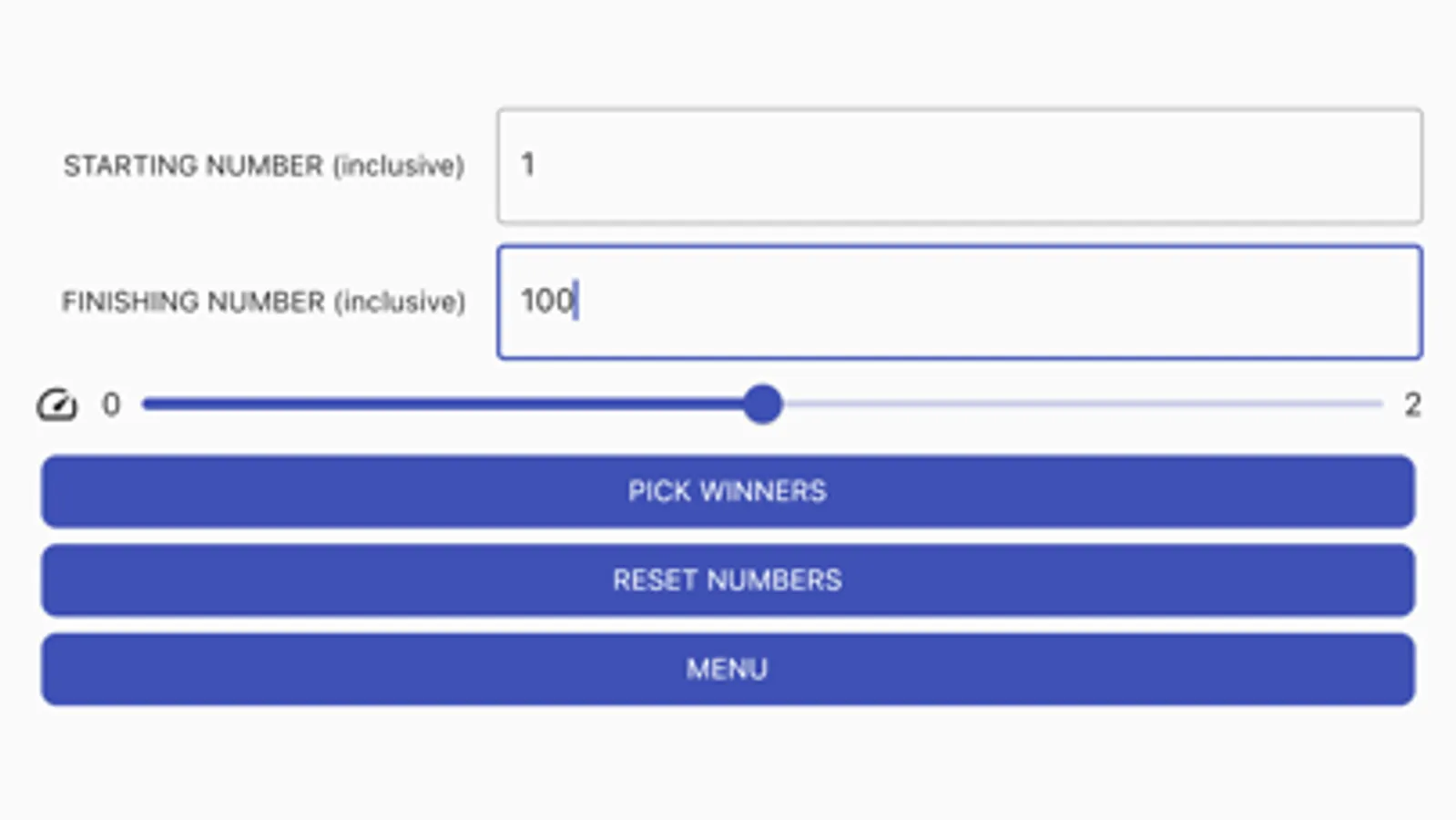Click the PICK WINNERS button text label
1456x820 pixels.
(727, 491)
